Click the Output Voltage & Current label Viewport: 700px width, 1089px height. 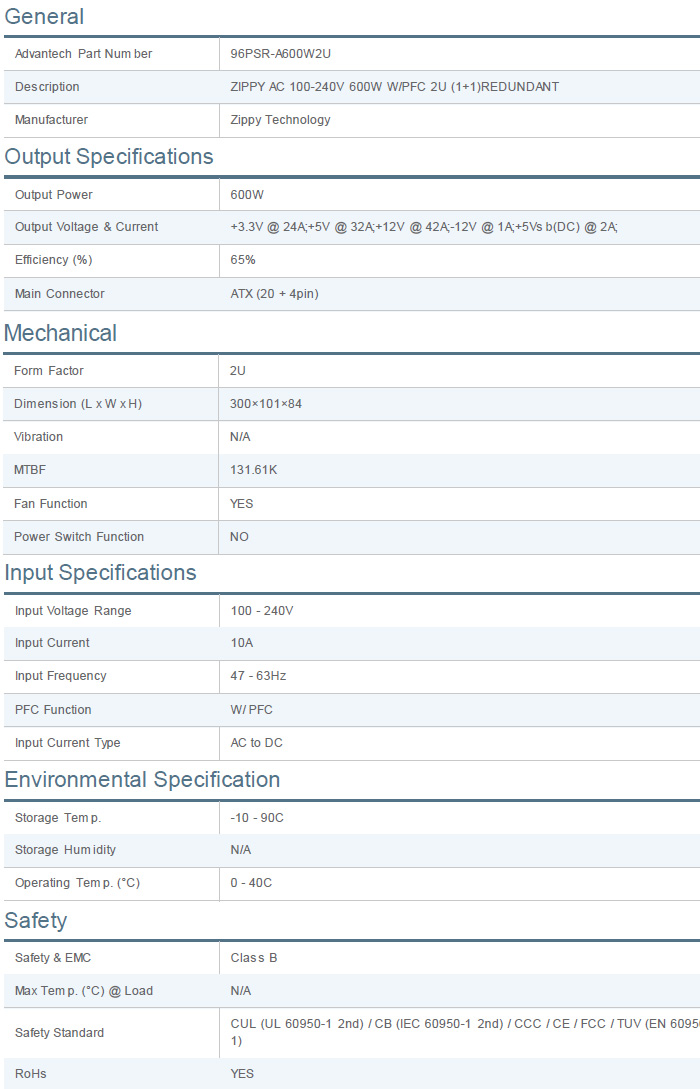click(86, 227)
